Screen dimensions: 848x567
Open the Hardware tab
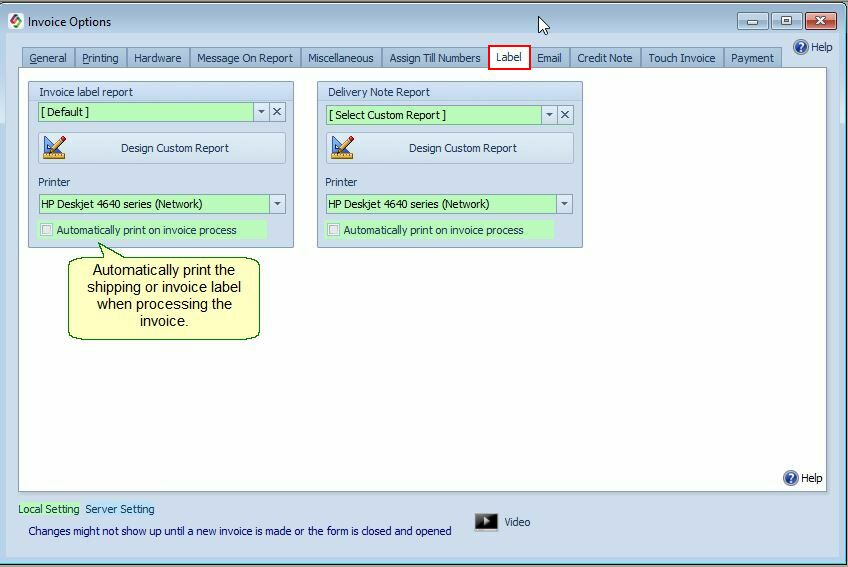click(x=157, y=58)
